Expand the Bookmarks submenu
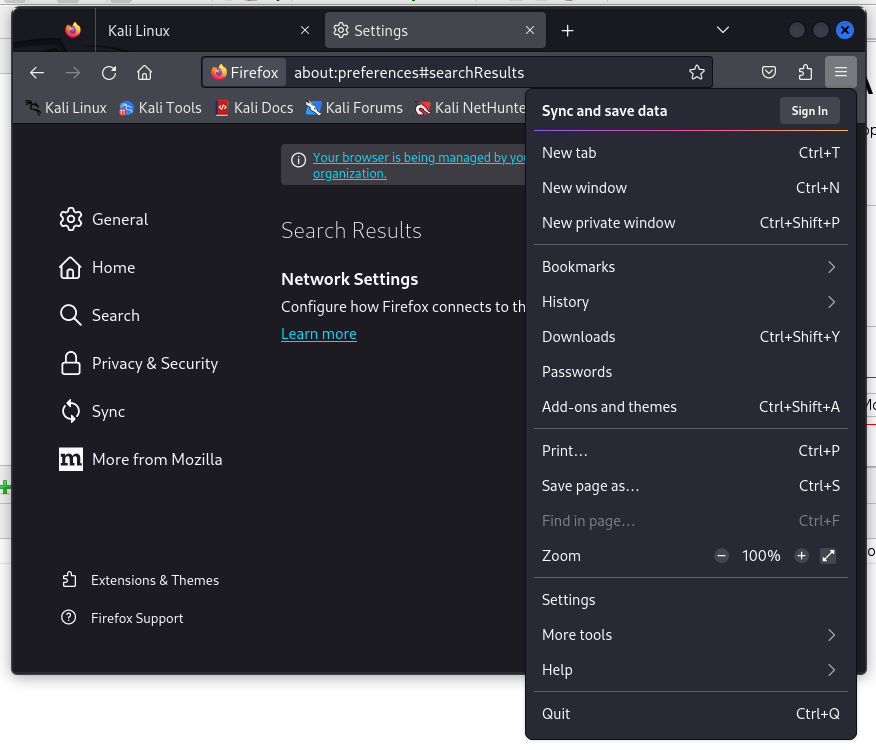This screenshot has width=876, height=750. pyautogui.click(x=691, y=267)
